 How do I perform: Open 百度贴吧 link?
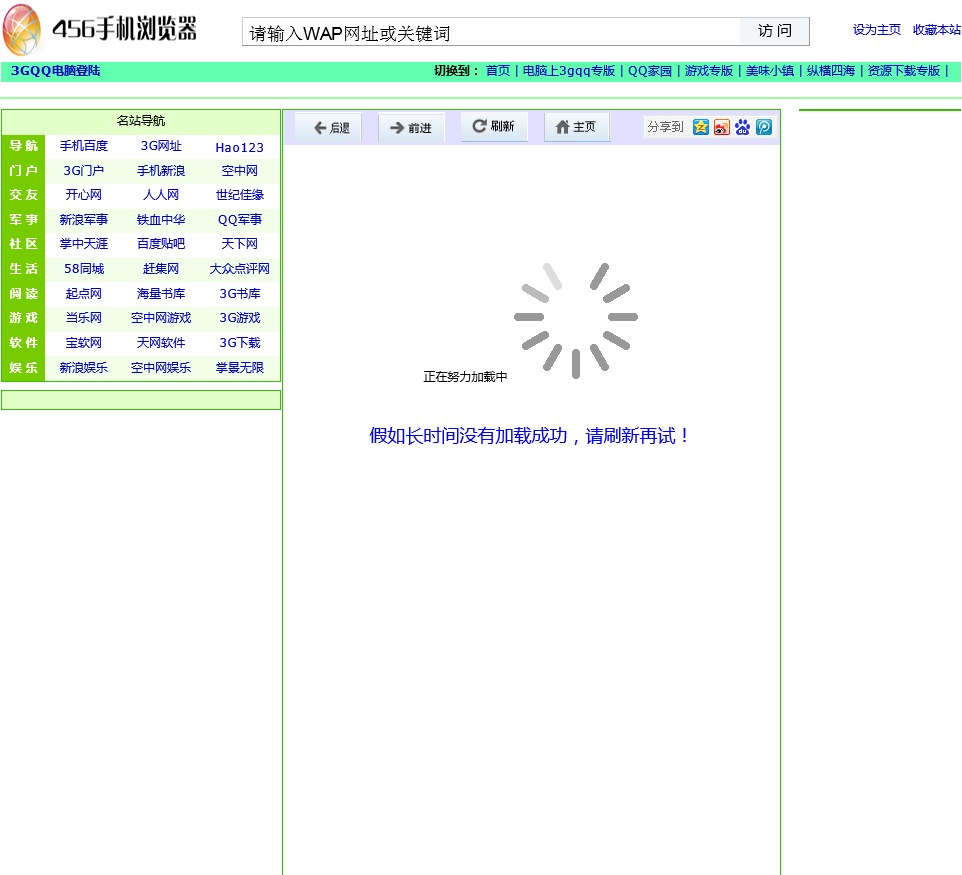161,244
